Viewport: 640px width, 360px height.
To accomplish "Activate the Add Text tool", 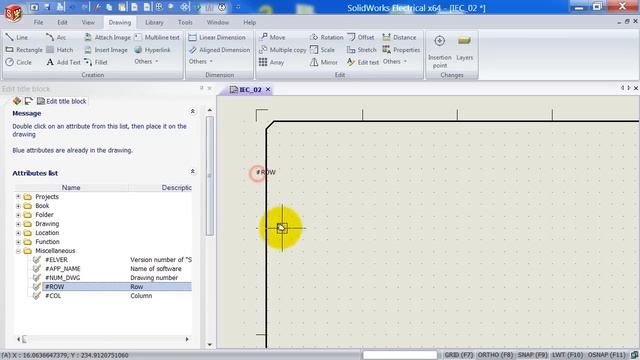I will [x=63, y=62].
